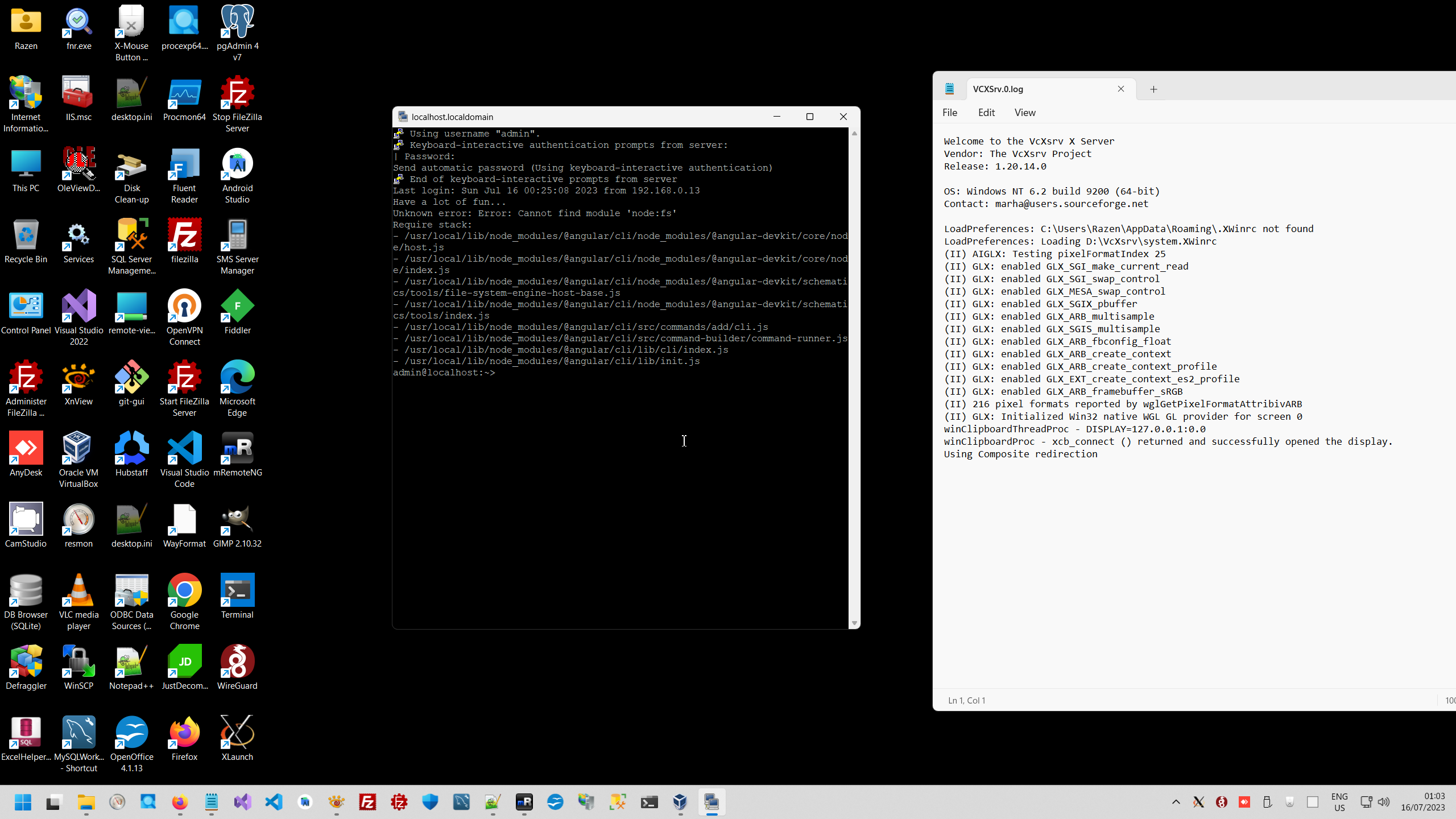Open mRemoteNG from the taskbar
The width and height of the screenshot is (1456, 819).
pos(524,803)
